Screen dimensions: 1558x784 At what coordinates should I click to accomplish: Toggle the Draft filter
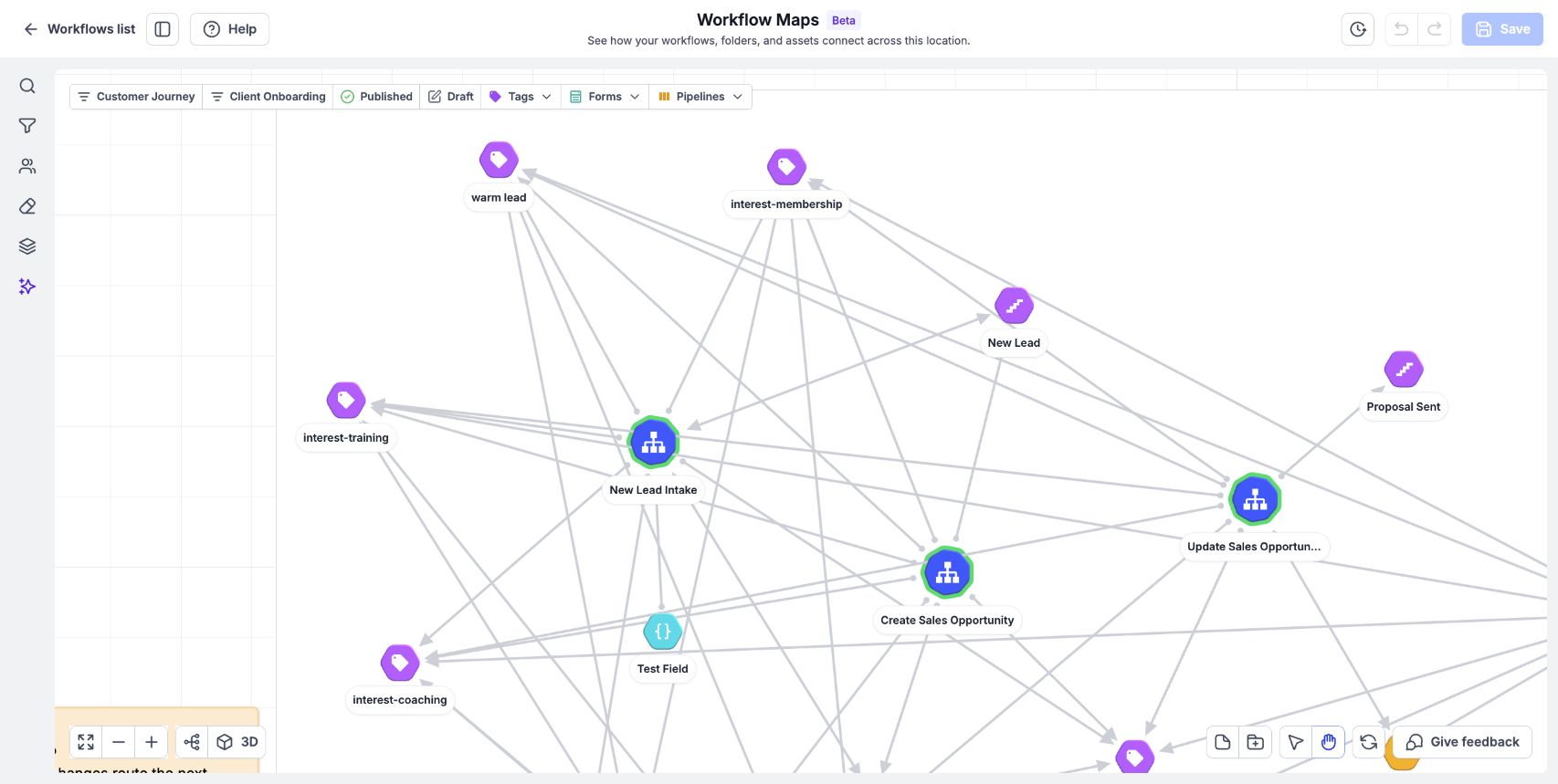(x=451, y=97)
